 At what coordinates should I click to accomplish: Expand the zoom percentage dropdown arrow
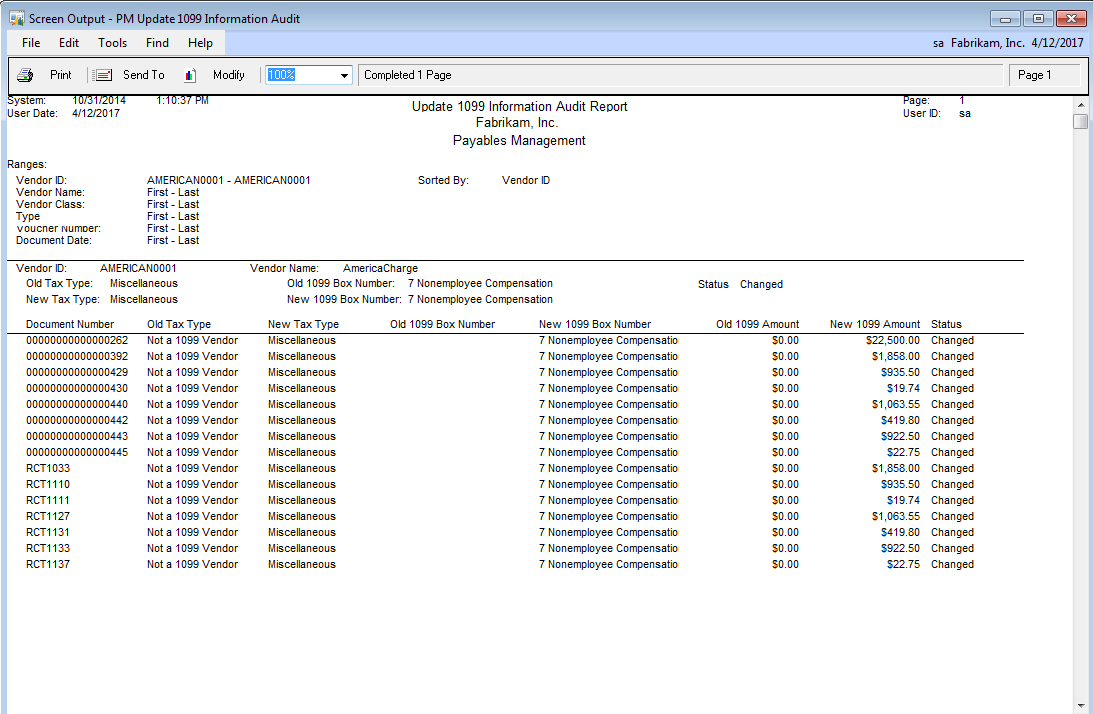click(x=344, y=75)
